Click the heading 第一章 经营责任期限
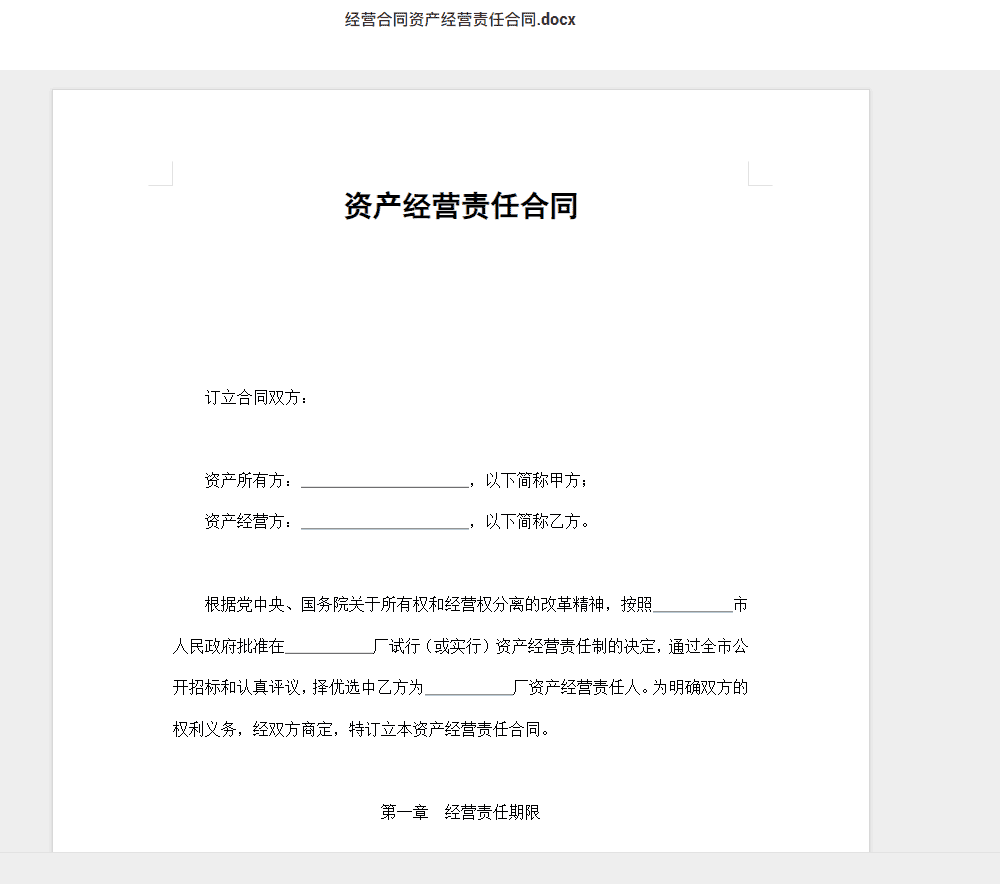This screenshot has height=890, width=1000. coord(460,812)
